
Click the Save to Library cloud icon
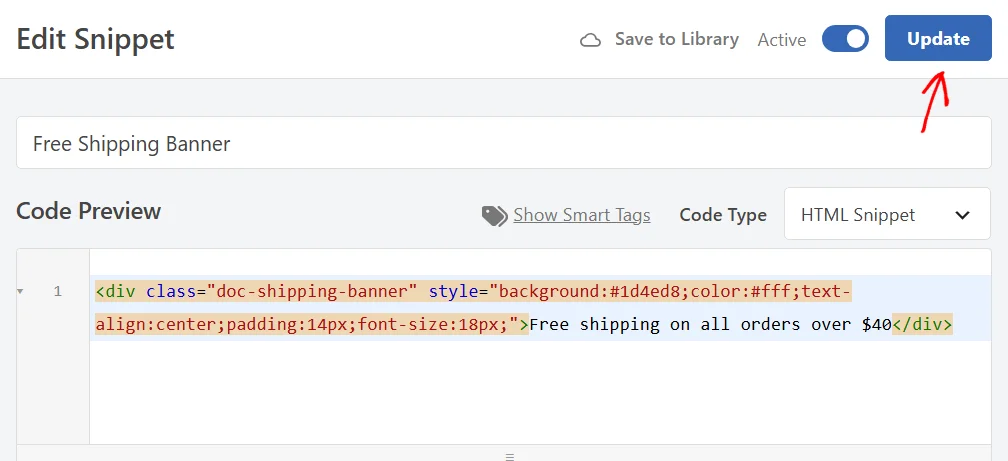pyautogui.click(x=590, y=41)
